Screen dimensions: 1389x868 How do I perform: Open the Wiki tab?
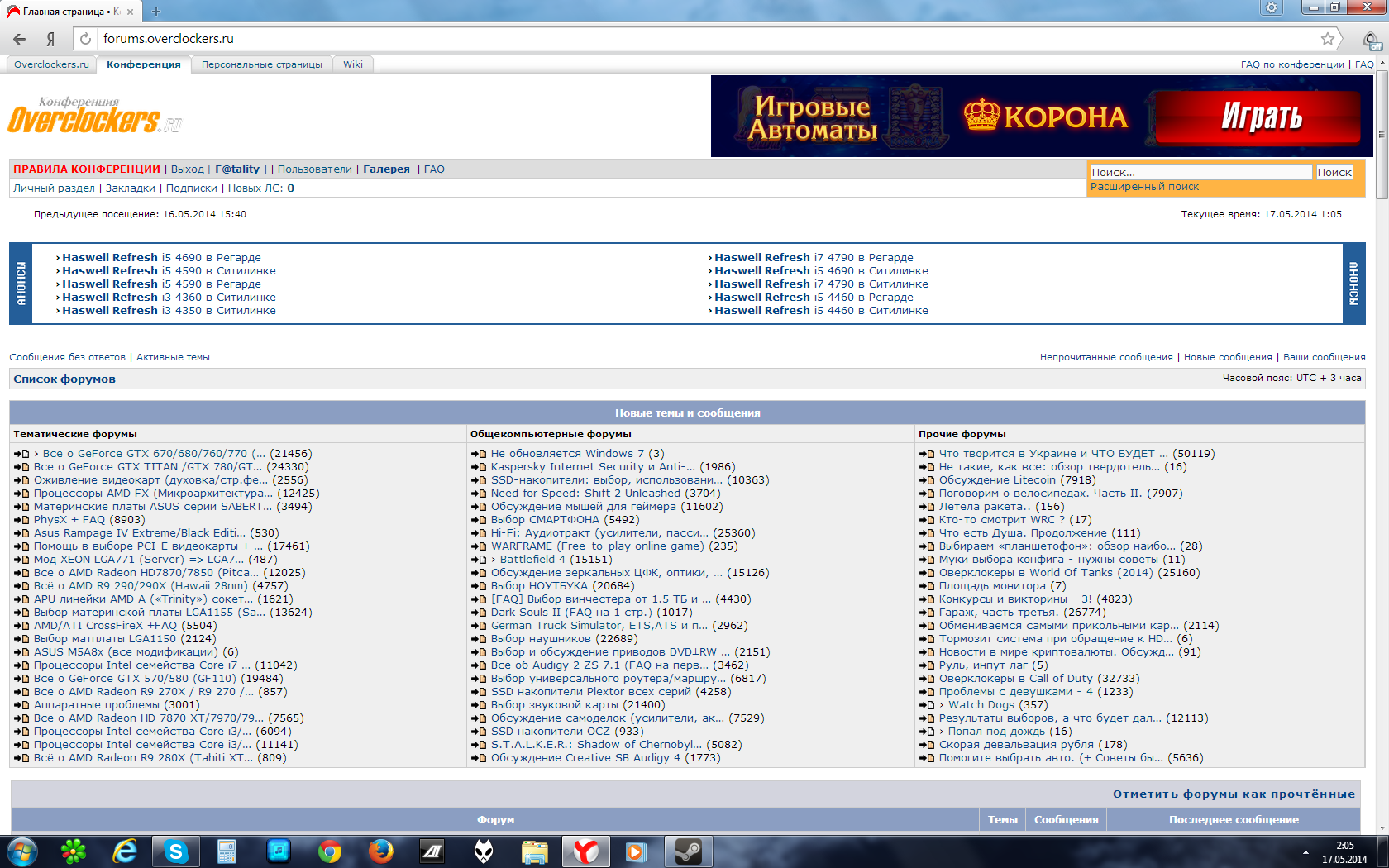[353, 64]
